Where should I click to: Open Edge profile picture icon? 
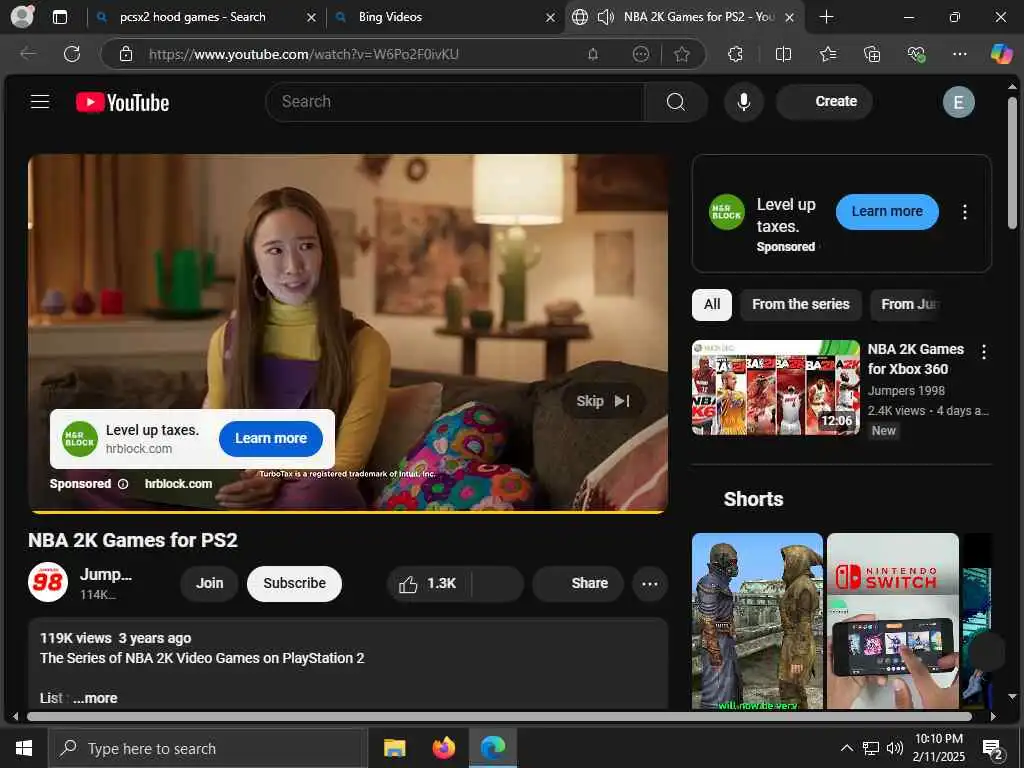(x=23, y=16)
